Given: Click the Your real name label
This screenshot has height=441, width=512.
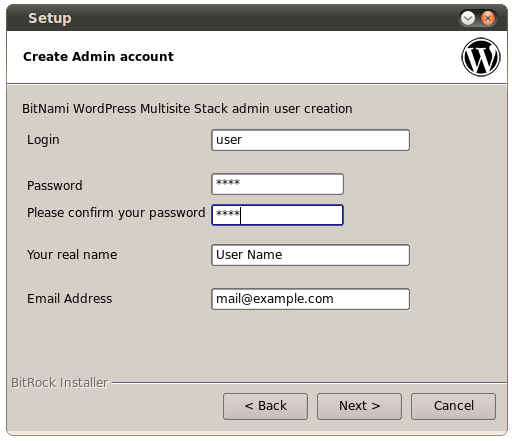Looking at the screenshot, I should 72,255.
